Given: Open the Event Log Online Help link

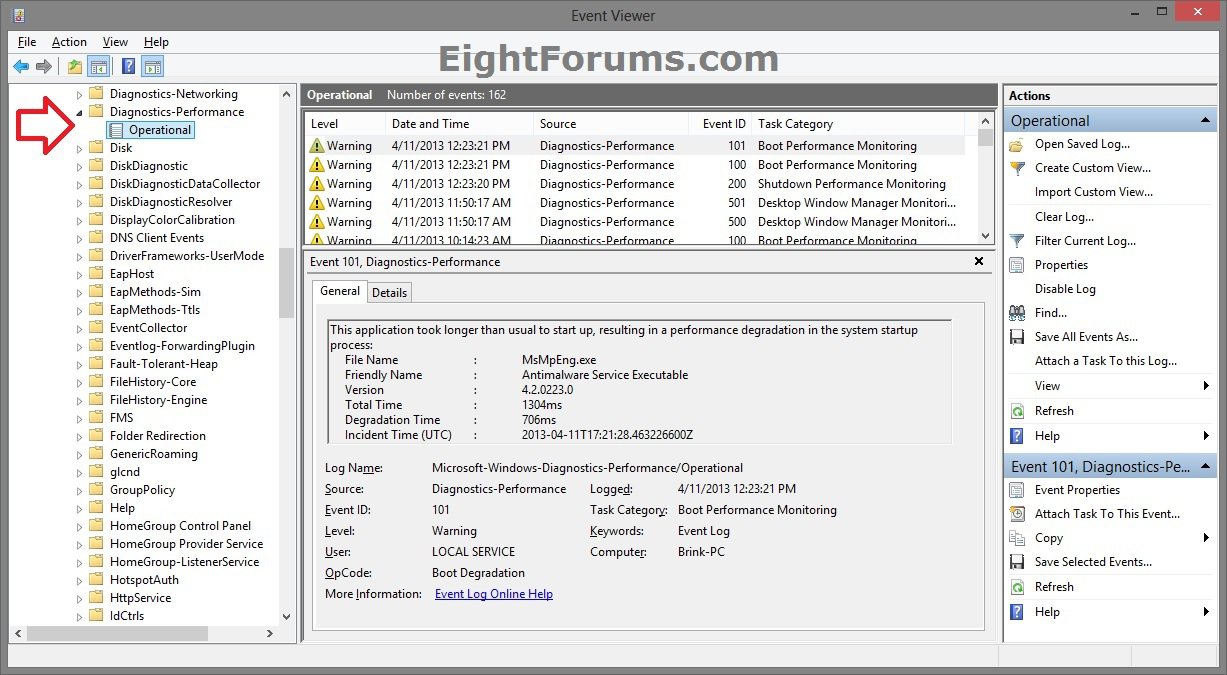Looking at the screenshot, I should (493, 594).
